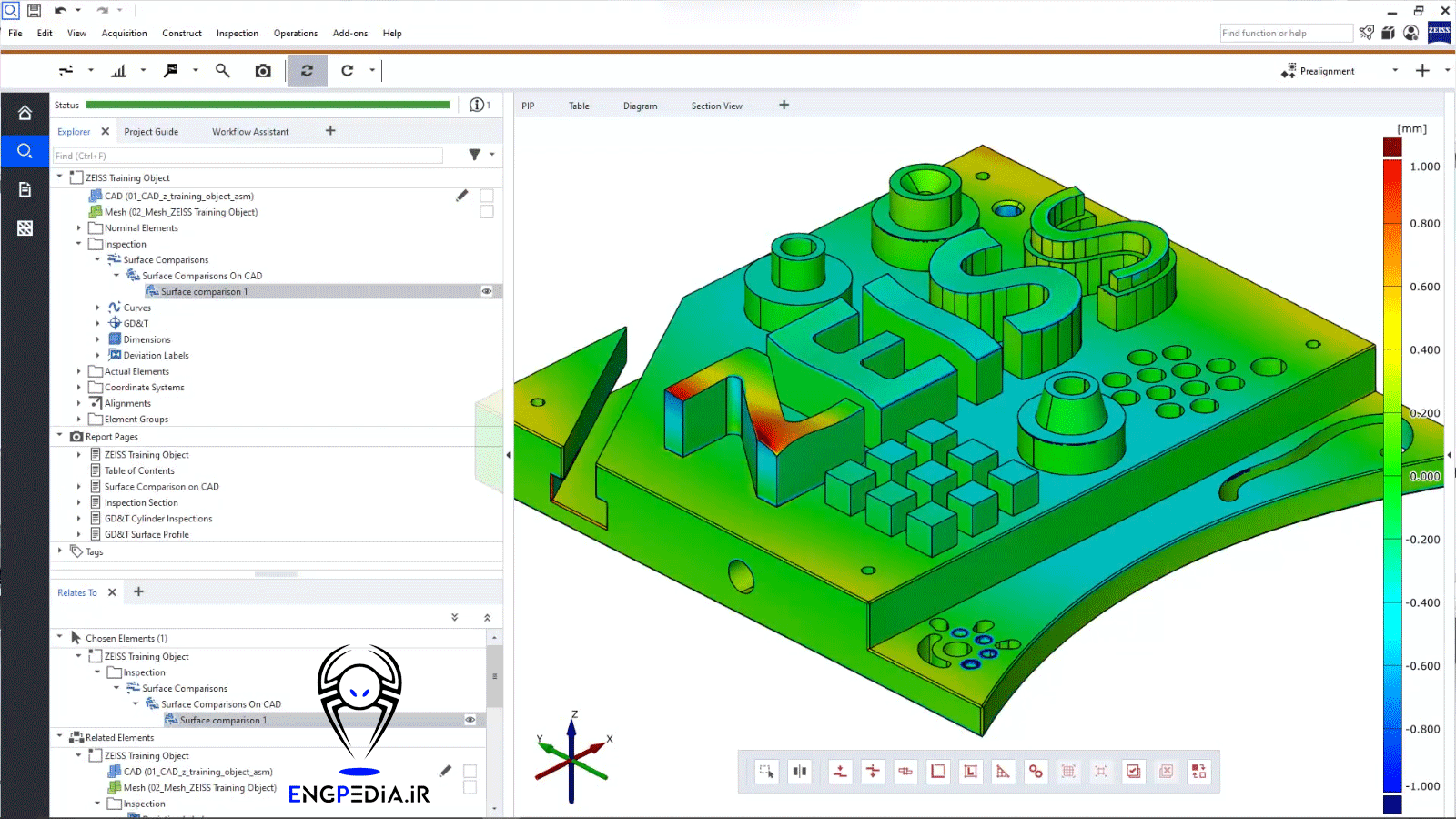Expand the GD&T tree node

pyautogui.click(x=98, y=324)
